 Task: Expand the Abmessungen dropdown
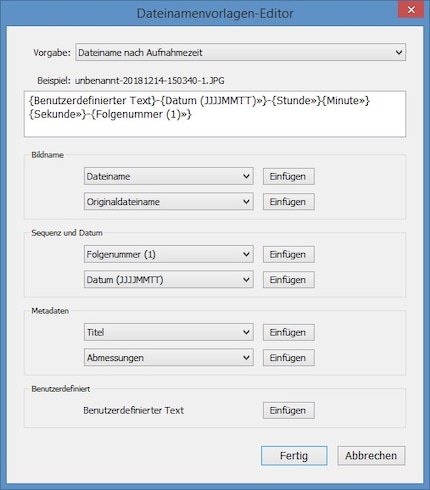pos(169,358)
